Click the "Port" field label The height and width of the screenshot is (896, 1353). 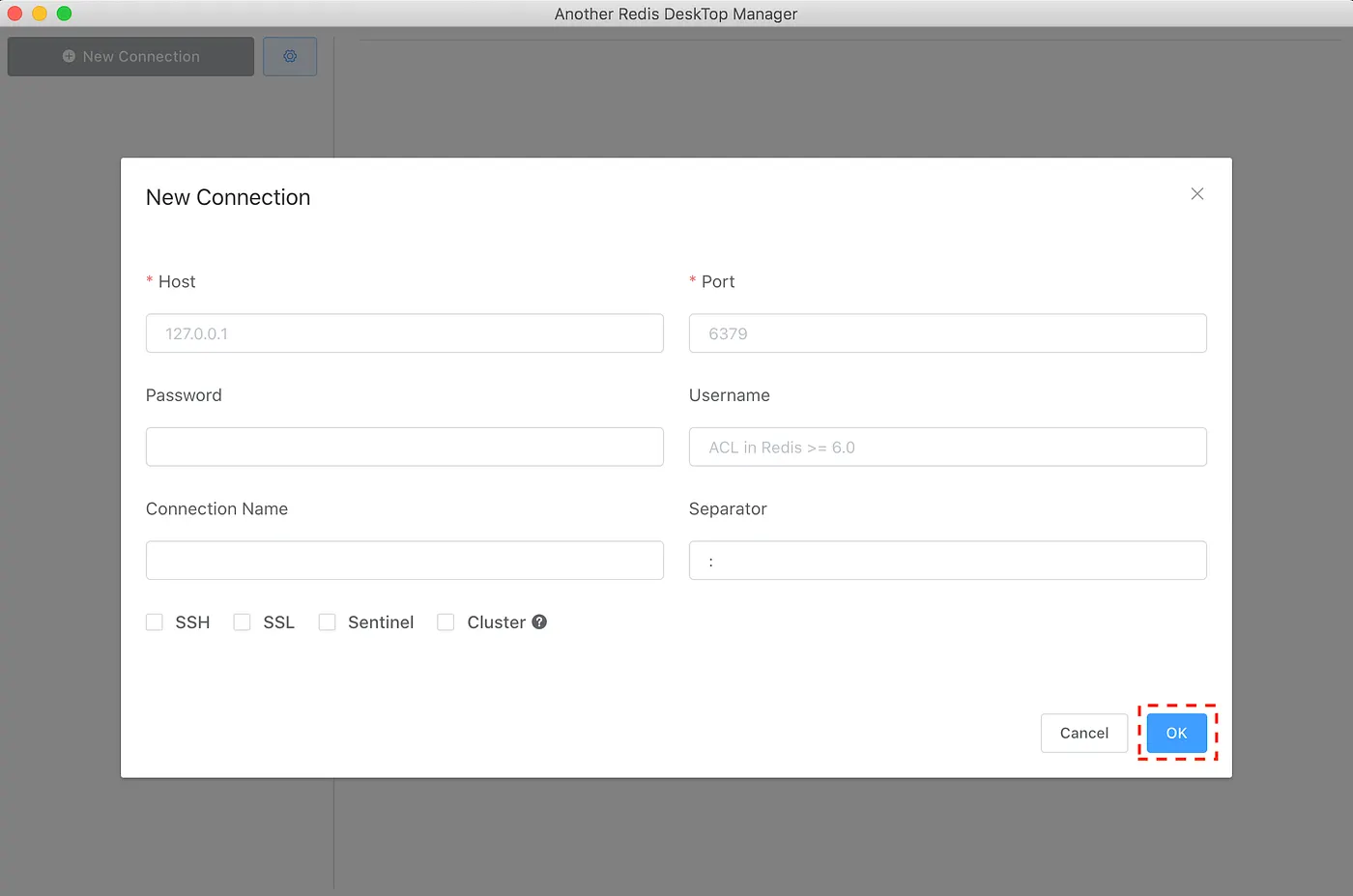pos(718,281)
